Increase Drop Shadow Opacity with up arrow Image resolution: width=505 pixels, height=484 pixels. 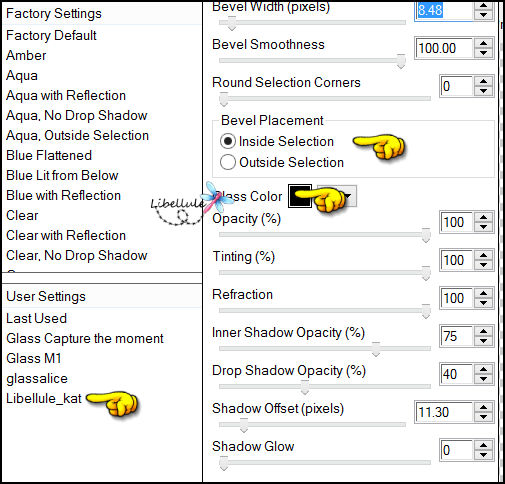point(483,370)
